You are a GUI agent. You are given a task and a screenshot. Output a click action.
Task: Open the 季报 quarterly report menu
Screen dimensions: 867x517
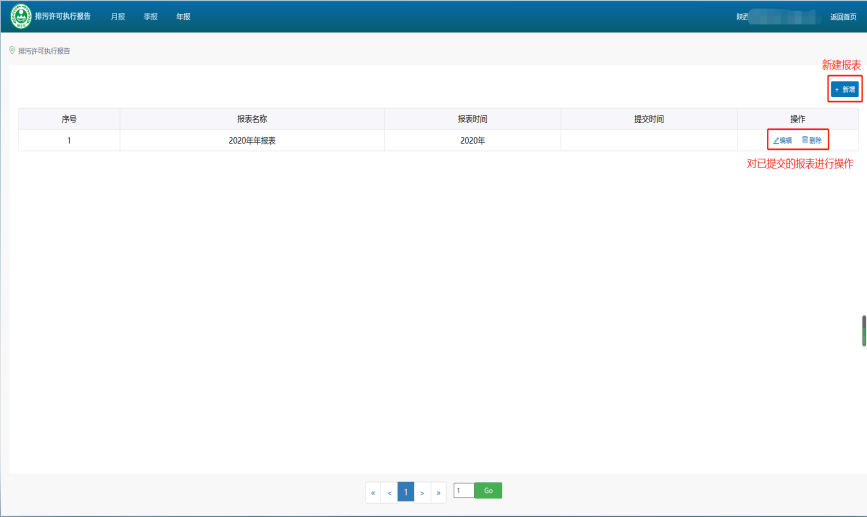coord(150,16)
